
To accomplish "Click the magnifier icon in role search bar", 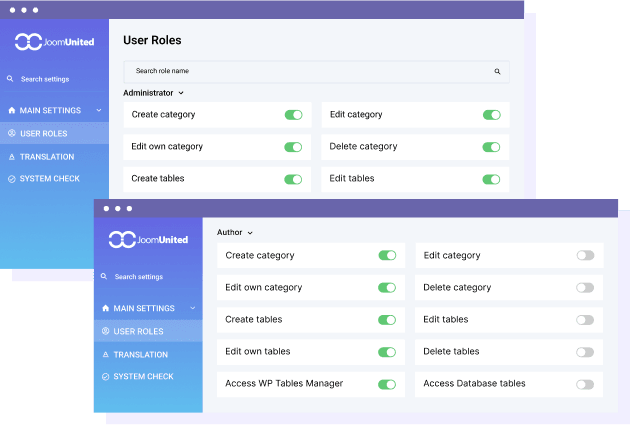I will click(x=497, y=72).
